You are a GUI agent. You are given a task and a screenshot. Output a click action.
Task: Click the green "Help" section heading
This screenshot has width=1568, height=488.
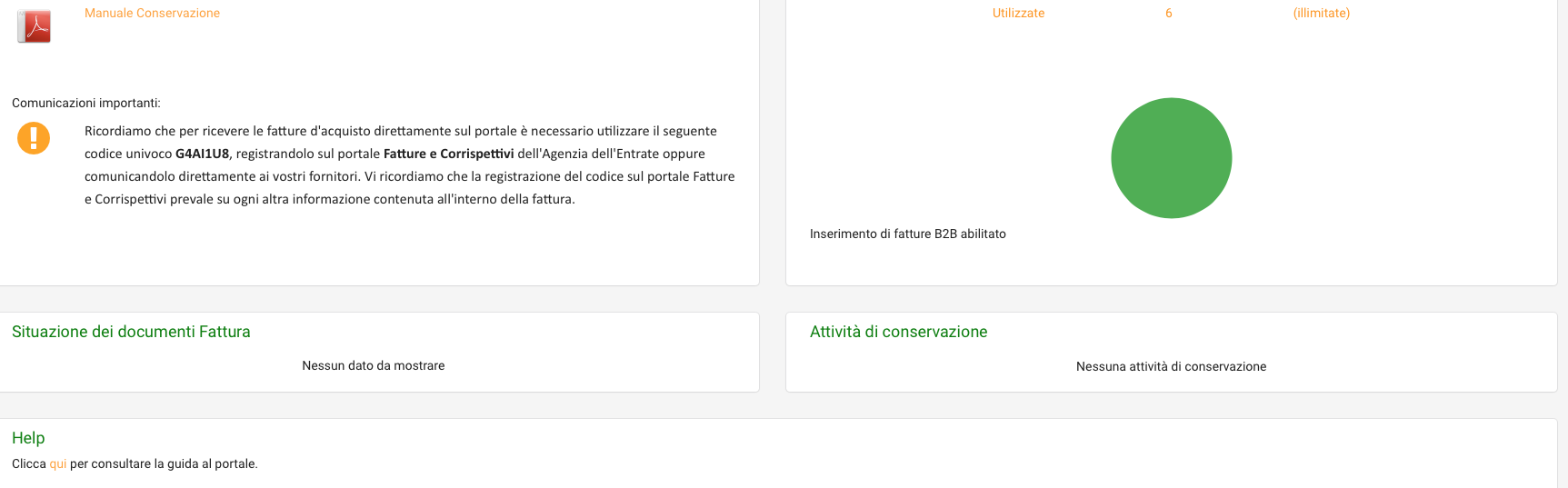[28, 438]
